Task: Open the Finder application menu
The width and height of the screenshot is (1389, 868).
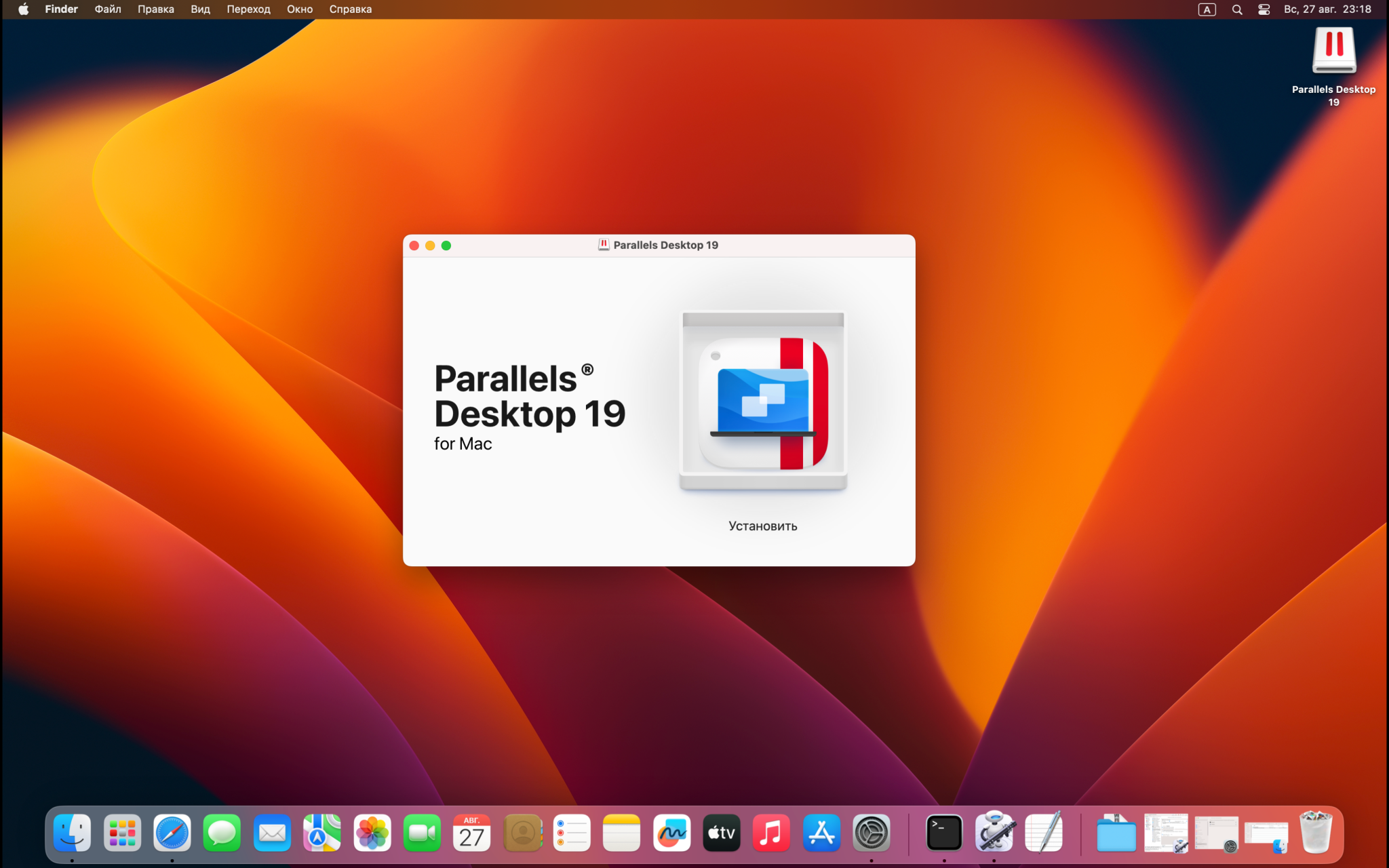Action: (x=61, y=9)
